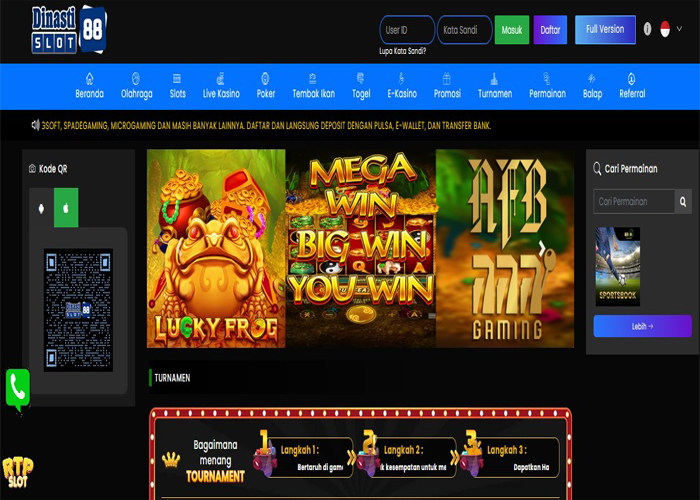Open the Lucky Frog banner

tap(216, 248)
